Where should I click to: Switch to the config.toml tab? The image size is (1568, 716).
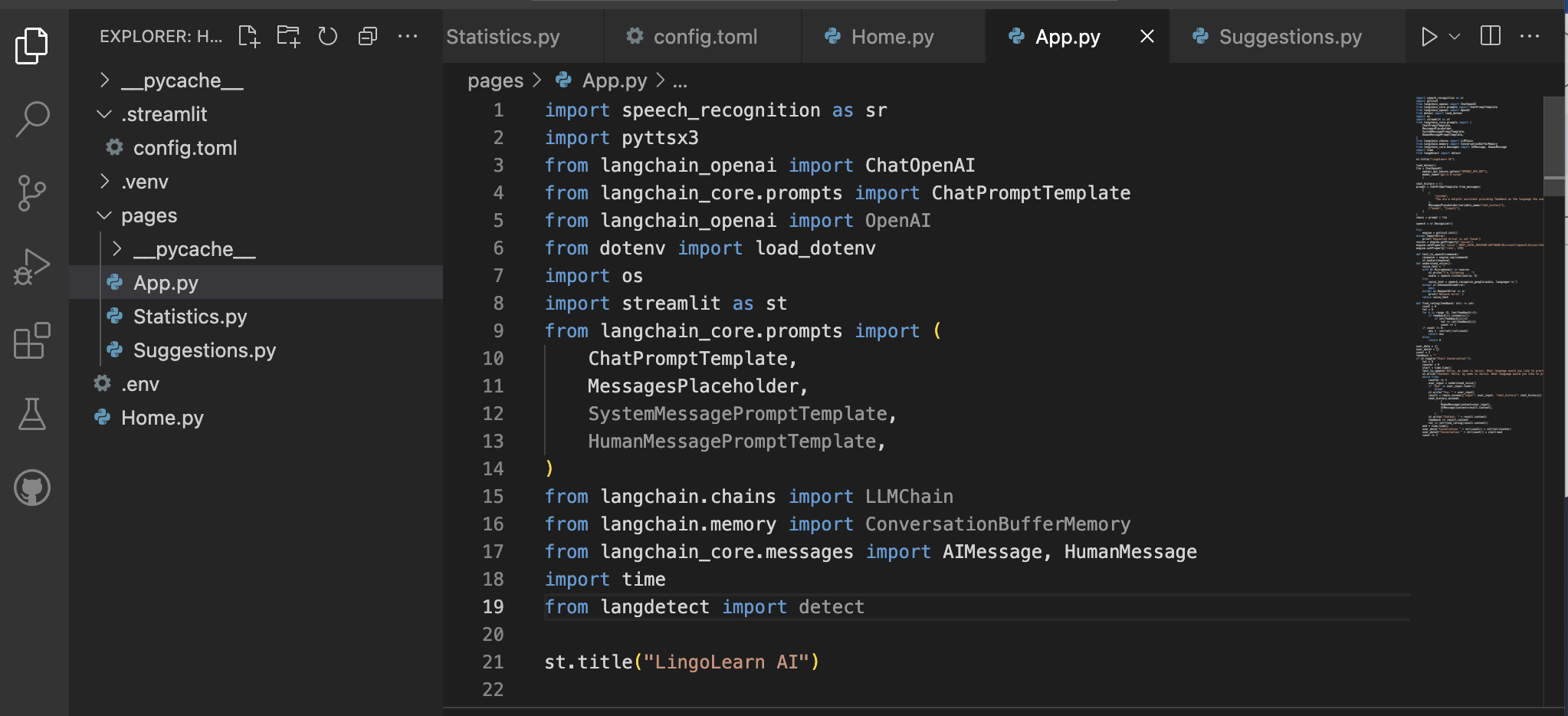(704, 37)
